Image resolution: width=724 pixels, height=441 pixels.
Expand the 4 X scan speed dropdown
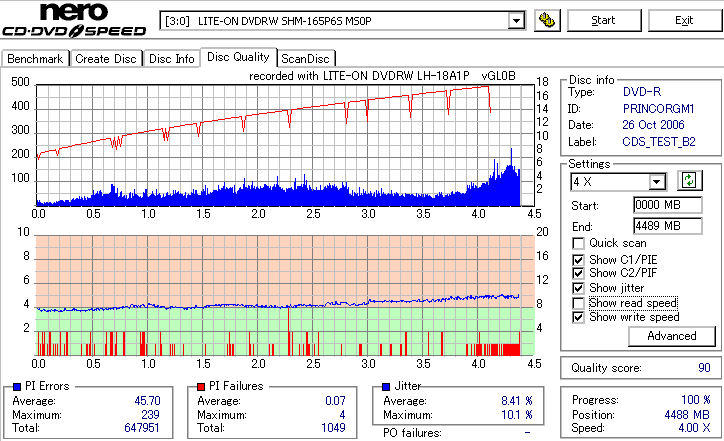pyautogui.click(x=656, y=182)
